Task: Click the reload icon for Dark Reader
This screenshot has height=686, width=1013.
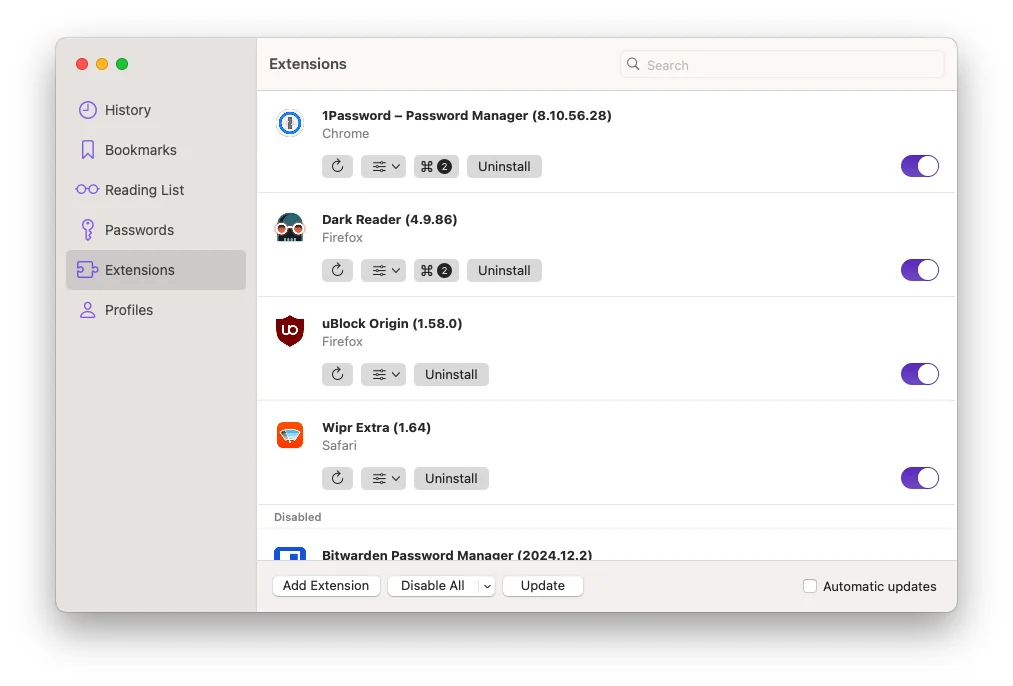Action: (337, 271)
